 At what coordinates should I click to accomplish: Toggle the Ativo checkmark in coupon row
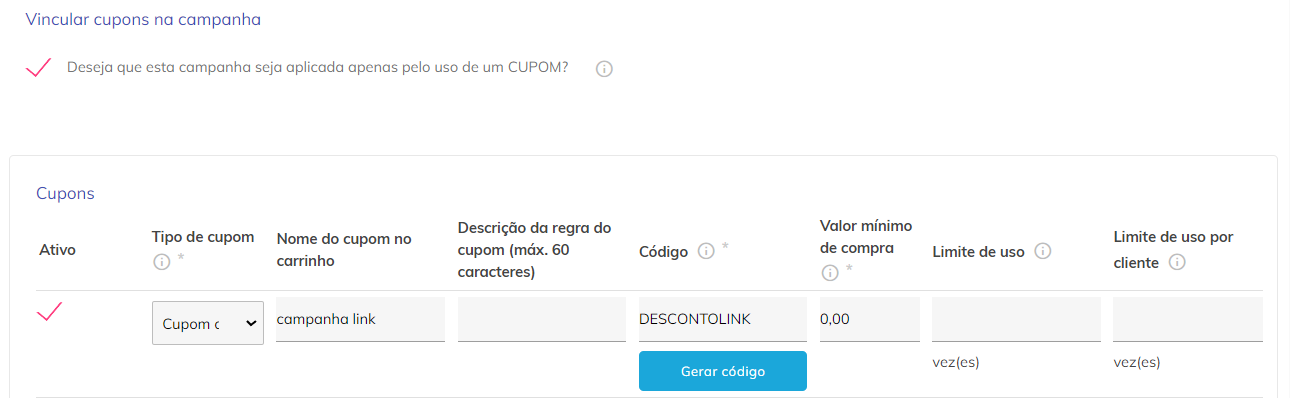point(49,312)
